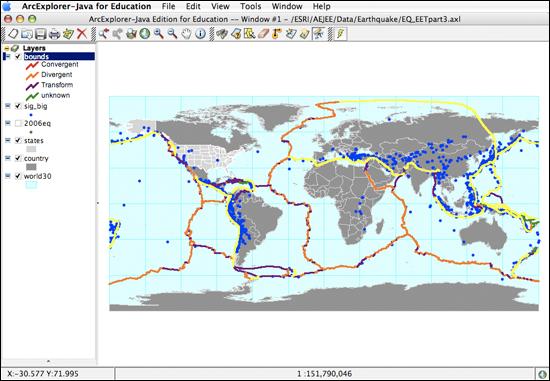The height and width of the screenshot is (381, 550).
Task: Select the 2006eq layer name
Action: pos(37,123)
